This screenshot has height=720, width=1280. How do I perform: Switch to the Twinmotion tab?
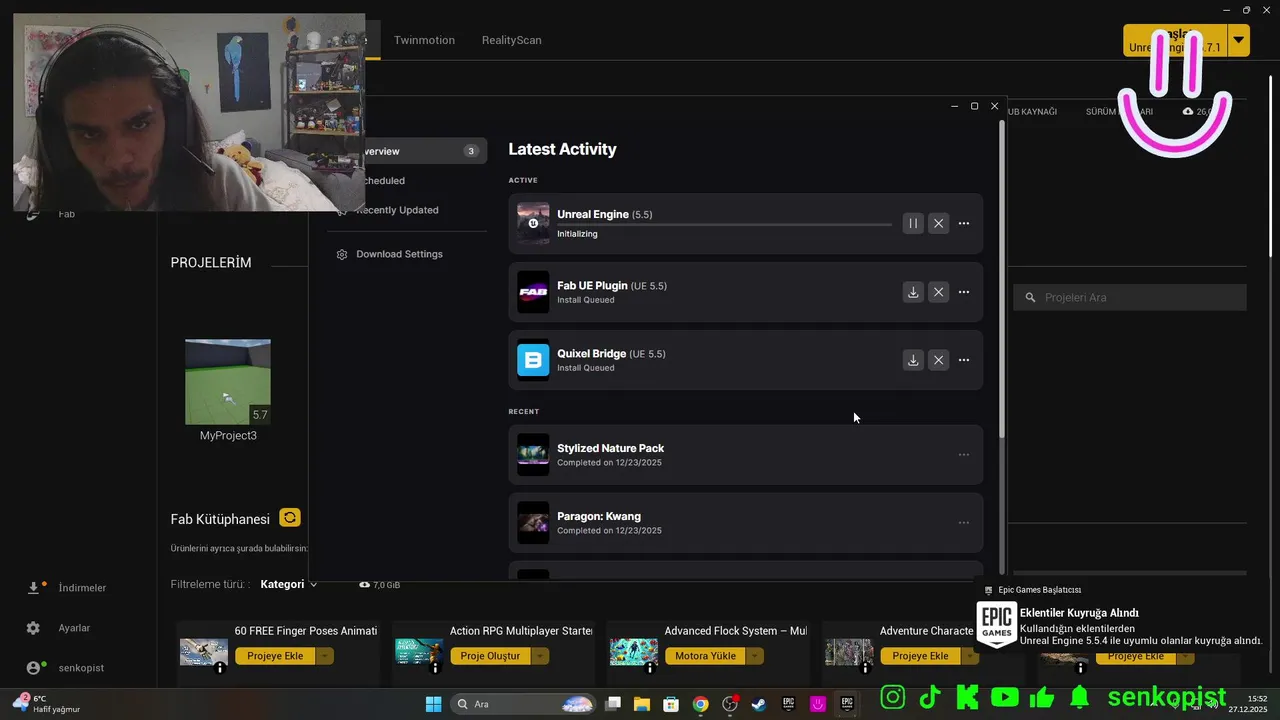pyautogui.click(x=424, y=40)
